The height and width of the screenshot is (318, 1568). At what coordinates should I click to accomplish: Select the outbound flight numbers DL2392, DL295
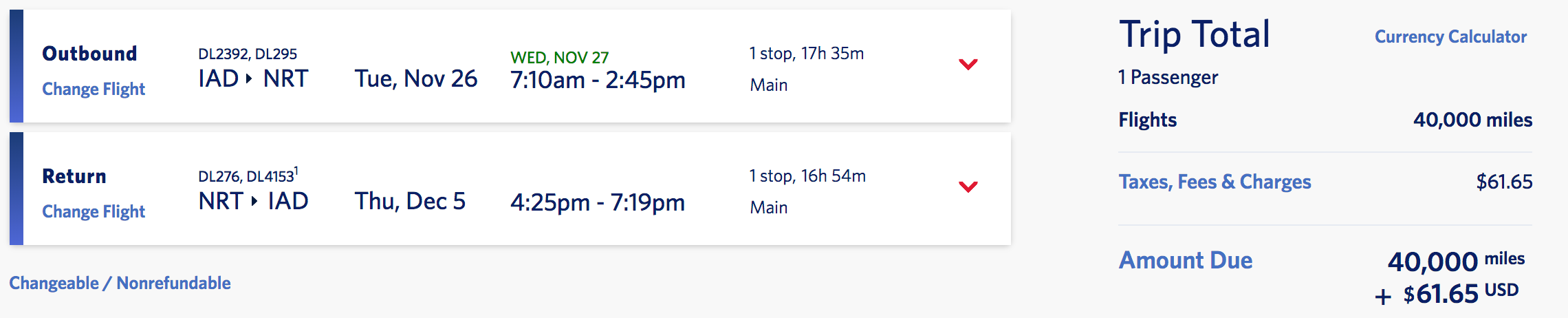[x=248, y=54]
